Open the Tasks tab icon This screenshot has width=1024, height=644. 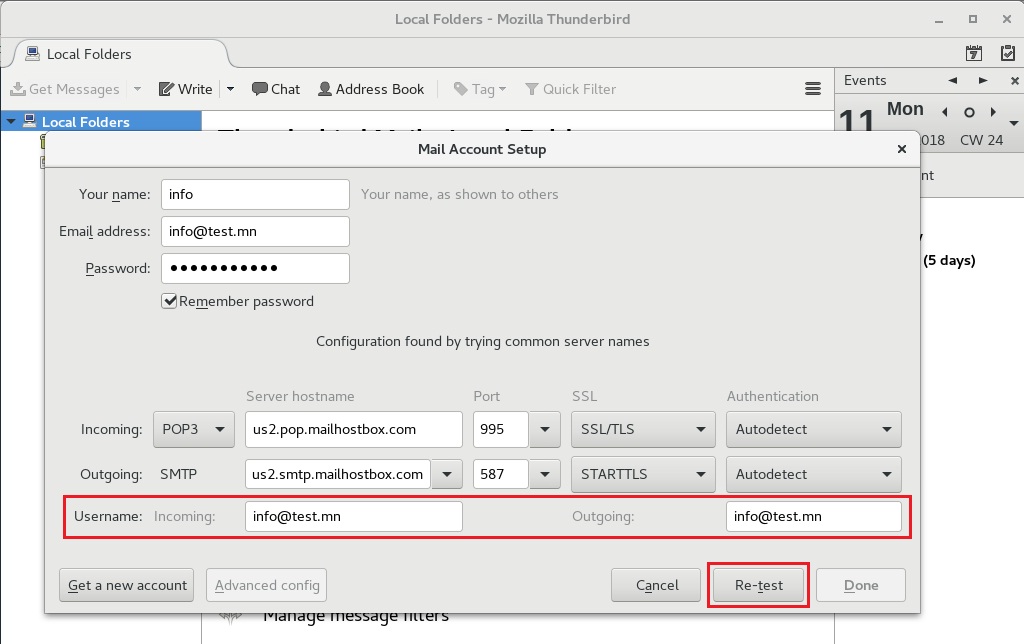pyautogui.click(x=1007, y=54)
